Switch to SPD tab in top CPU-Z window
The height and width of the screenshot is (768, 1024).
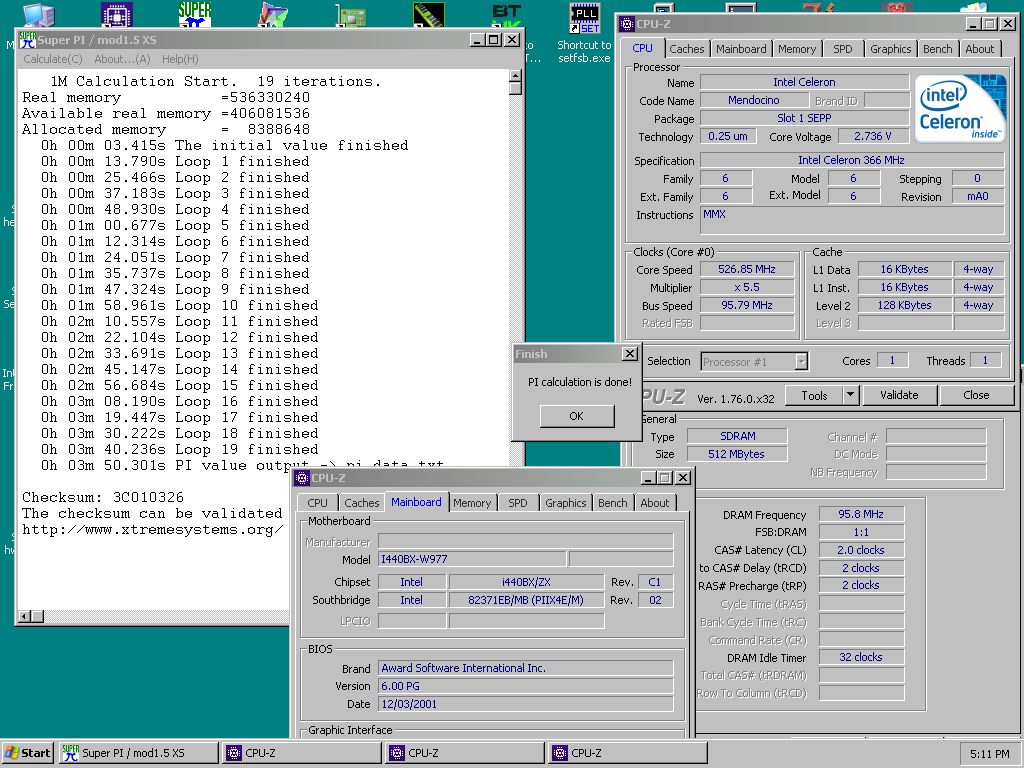point(842,49)
